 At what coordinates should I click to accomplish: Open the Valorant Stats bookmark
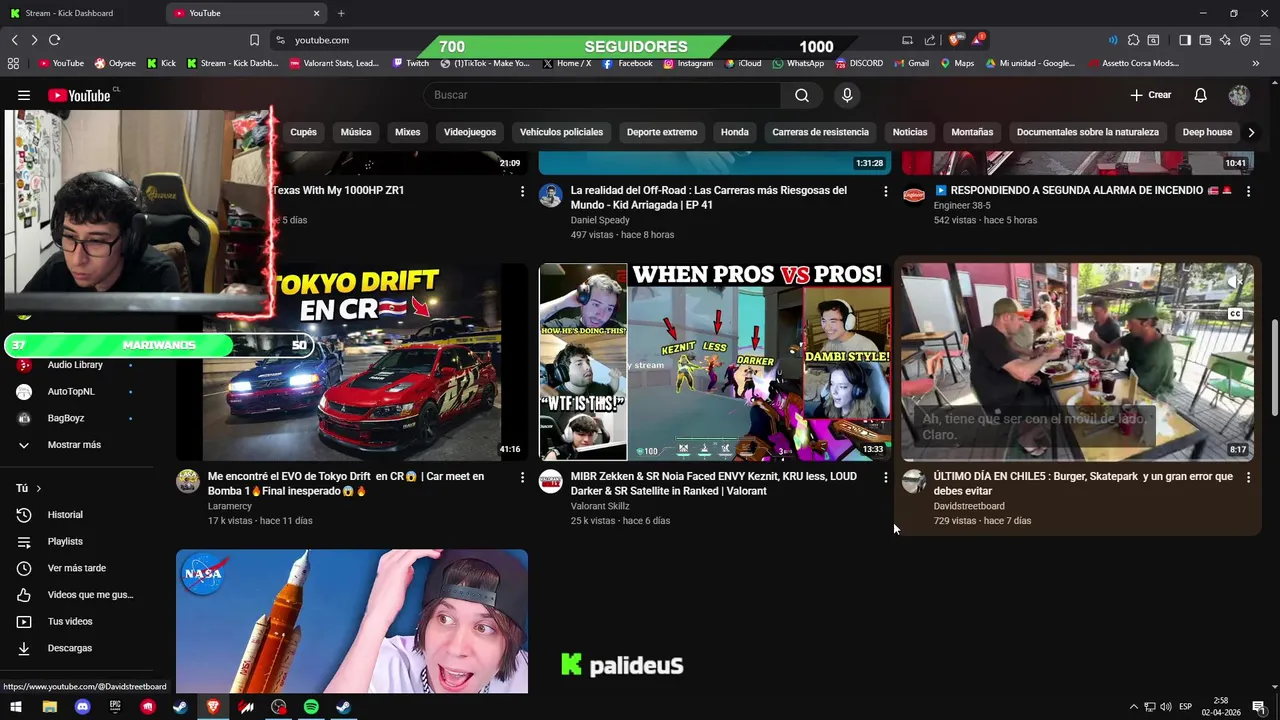pos(333,63)
